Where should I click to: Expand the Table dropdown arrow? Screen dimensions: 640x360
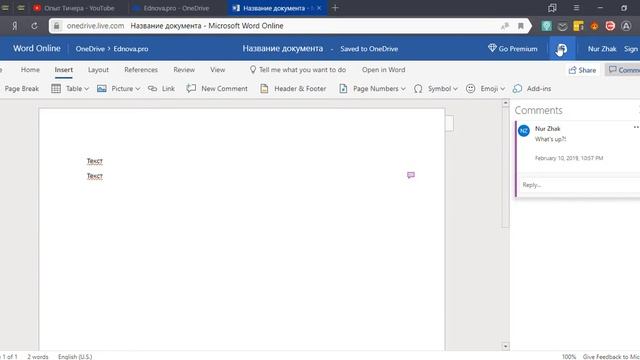point(87,89)
